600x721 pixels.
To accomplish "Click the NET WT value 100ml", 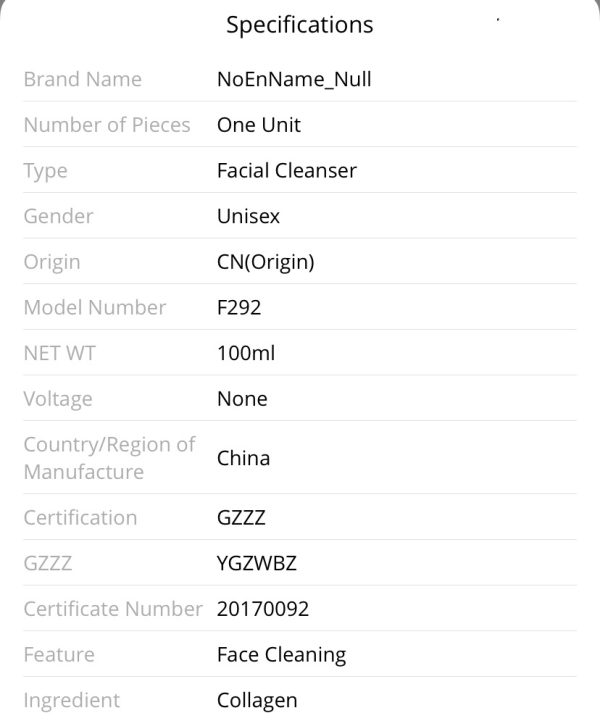I will (x=246, y=353).
